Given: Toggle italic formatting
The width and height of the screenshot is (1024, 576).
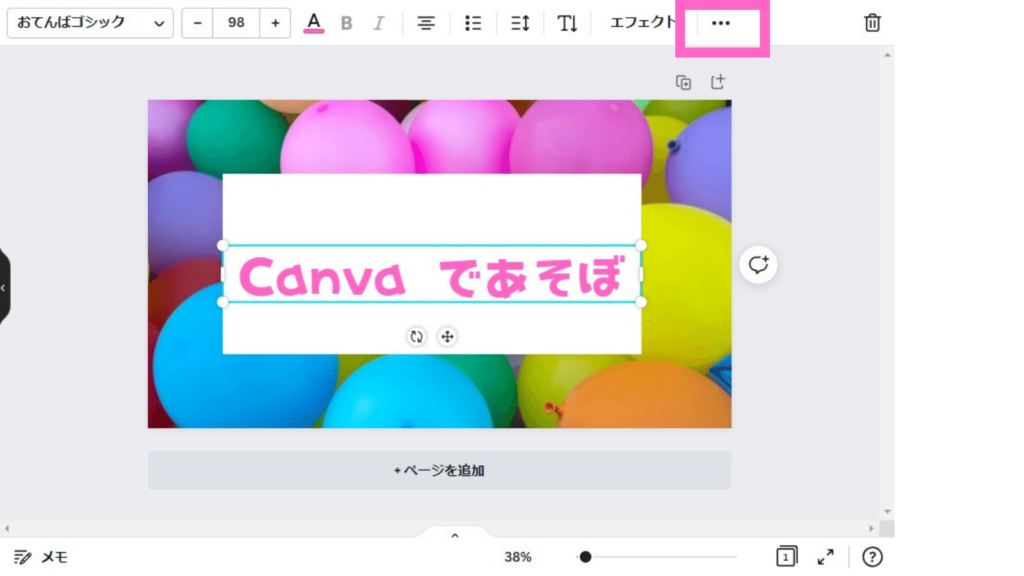Looking at the screenshot, I should coord(379,24).
